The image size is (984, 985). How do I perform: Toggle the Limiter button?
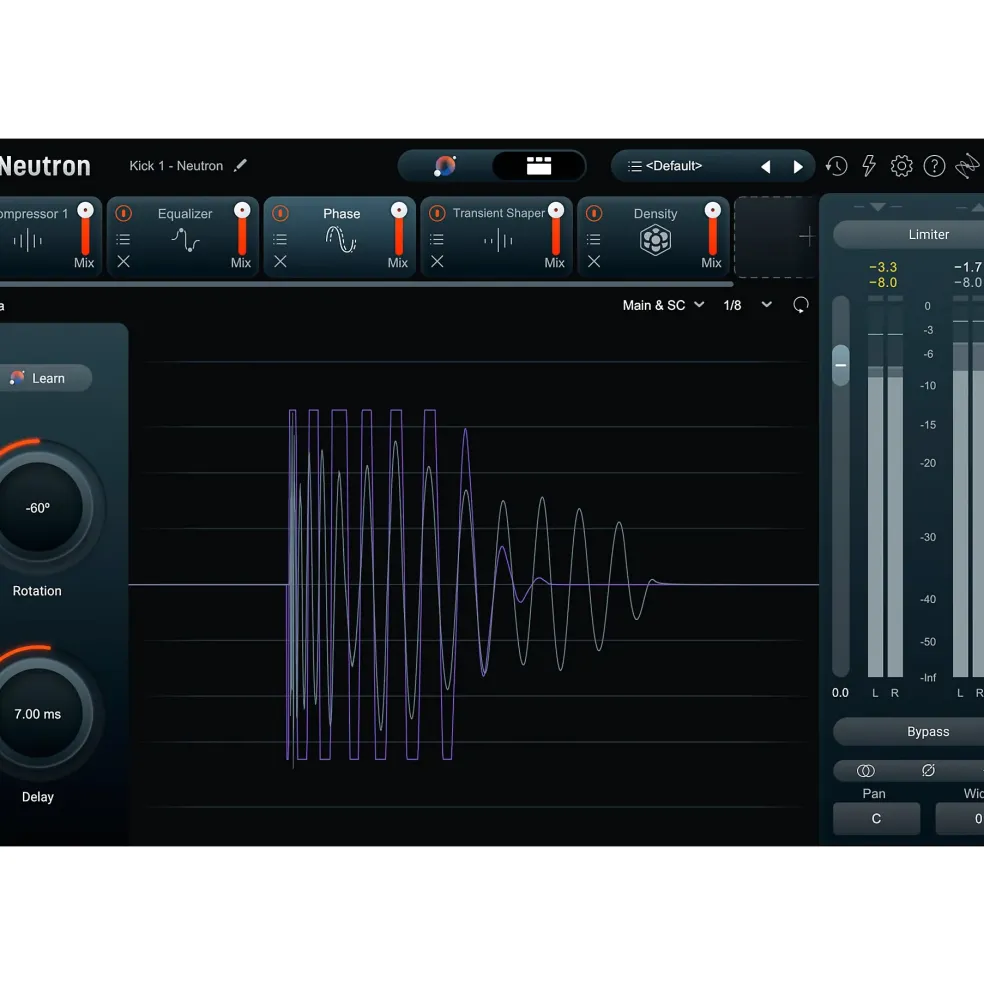click(x=909, y=234)
